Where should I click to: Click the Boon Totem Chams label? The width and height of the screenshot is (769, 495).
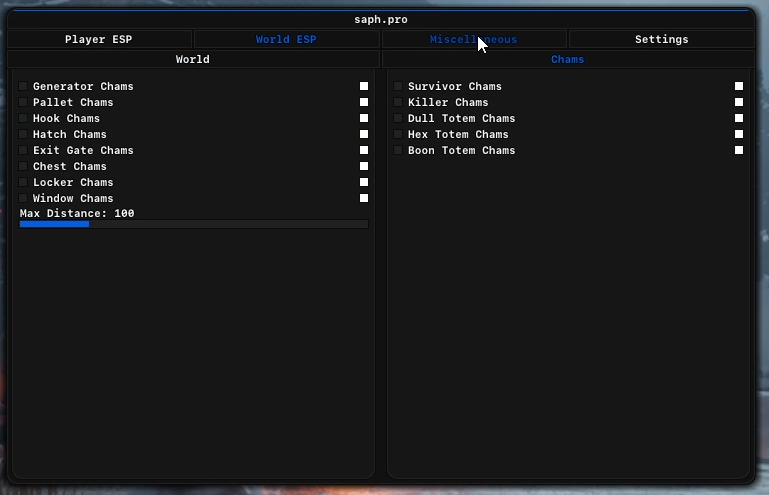461,150
